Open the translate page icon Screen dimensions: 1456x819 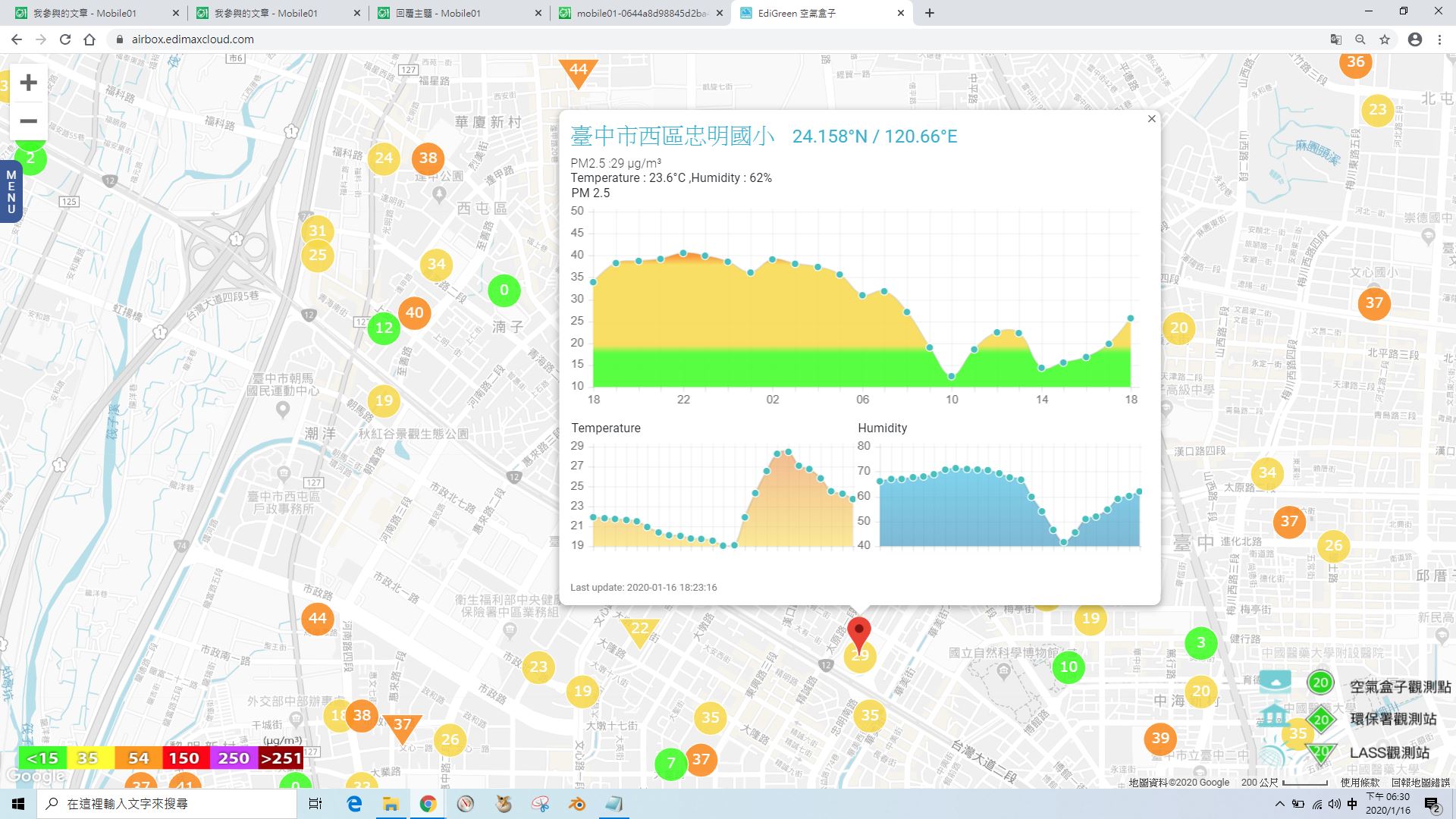[x=1336, y=39]
